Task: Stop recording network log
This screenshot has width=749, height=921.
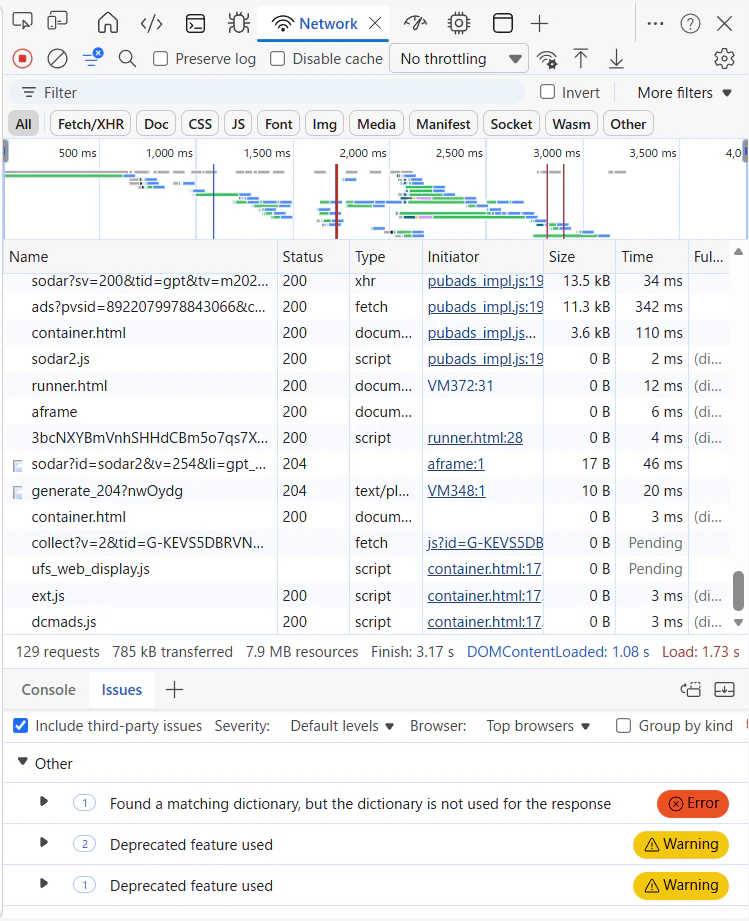Action: click(22, 59)
